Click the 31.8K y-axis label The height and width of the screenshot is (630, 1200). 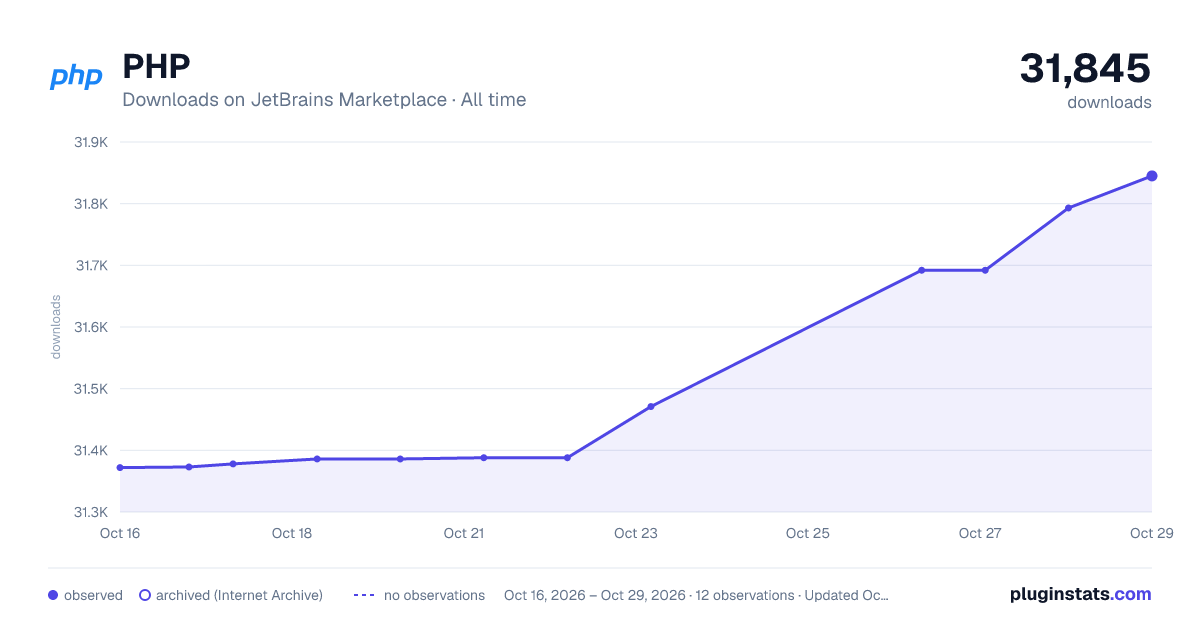tap(91, 204)
